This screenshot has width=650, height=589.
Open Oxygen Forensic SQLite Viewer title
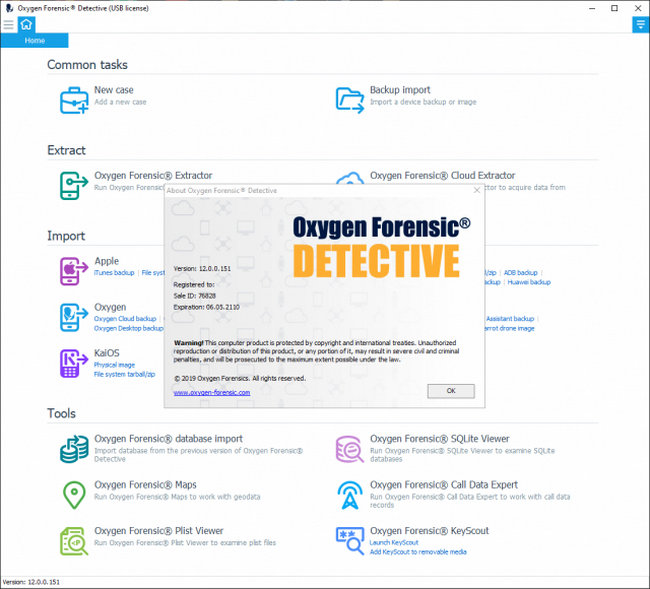(439, 439)
